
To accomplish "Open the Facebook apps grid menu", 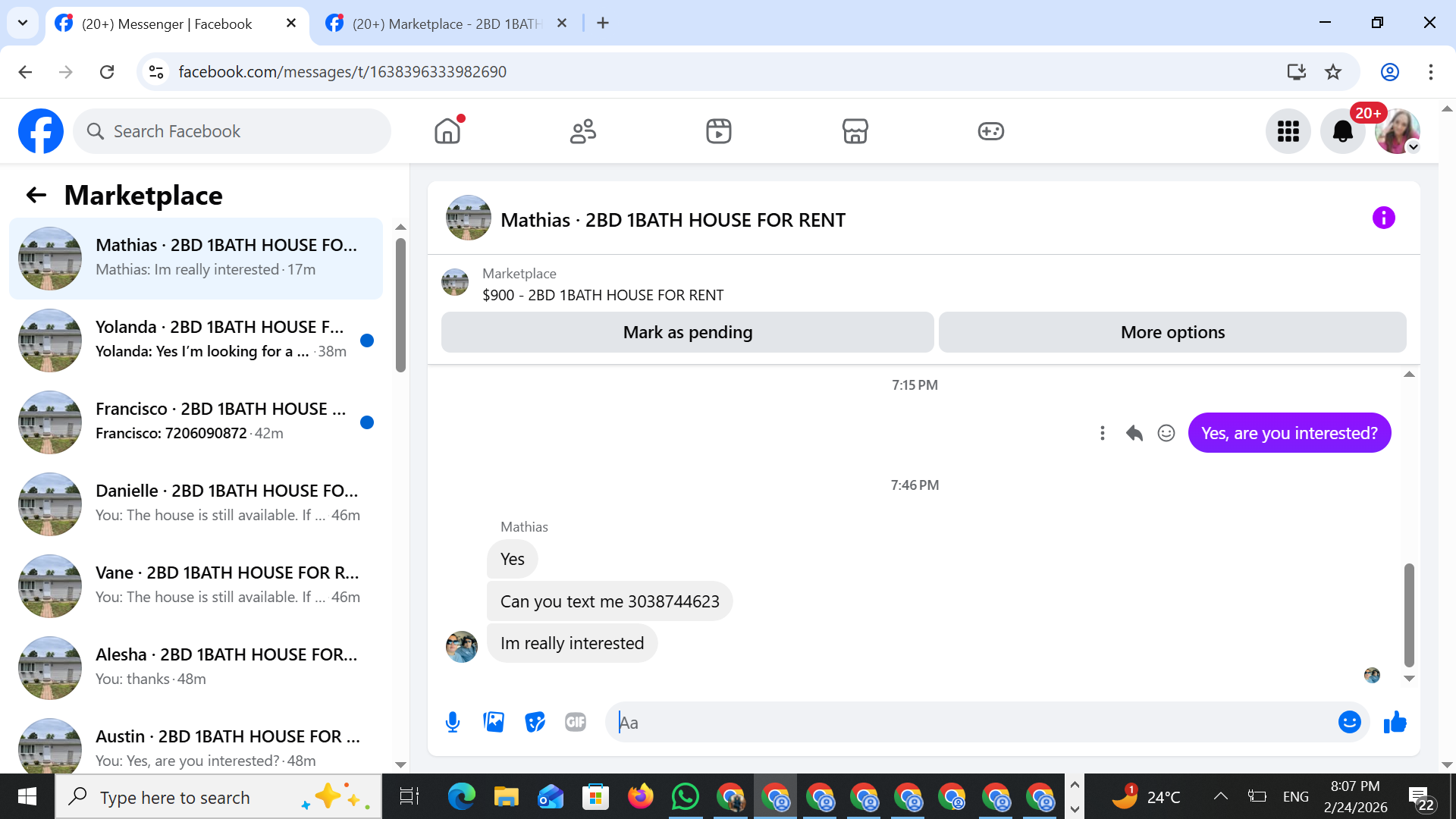I will (1288, 131).
